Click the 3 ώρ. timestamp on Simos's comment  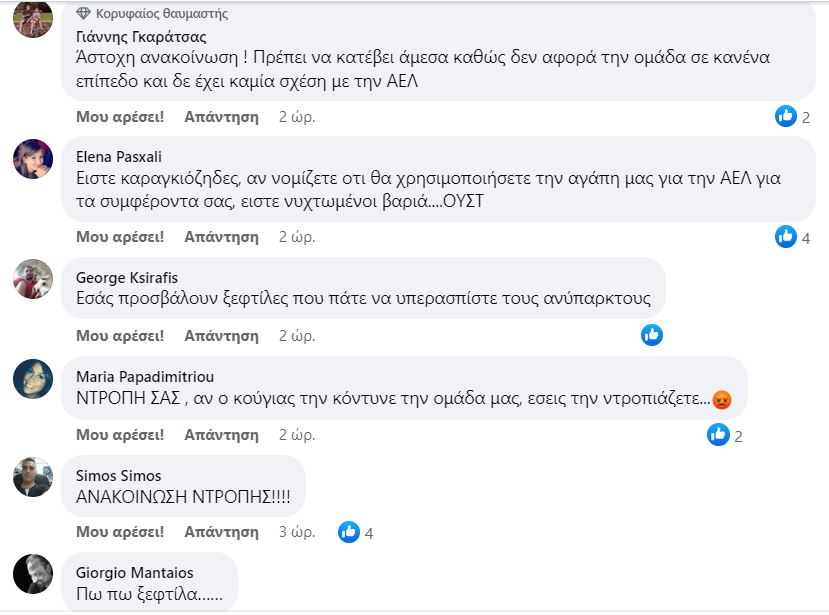click(x=297, y=532)
